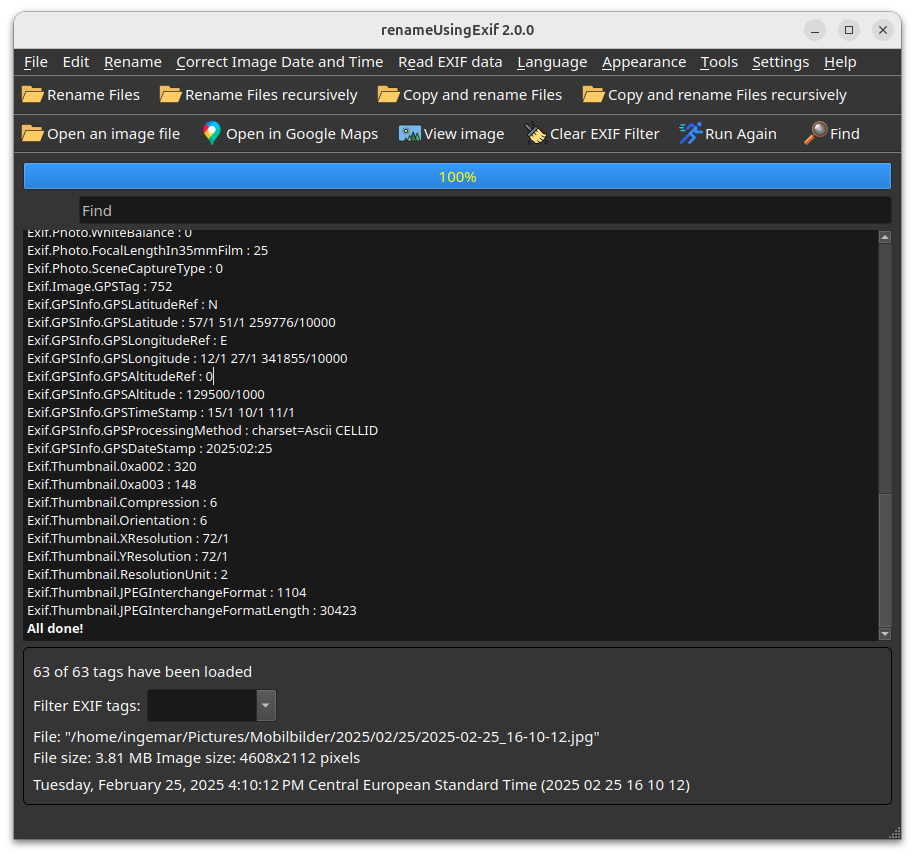Open the File menu
Image resolution: width=915 pixels, height=856 pixels.
36,62
